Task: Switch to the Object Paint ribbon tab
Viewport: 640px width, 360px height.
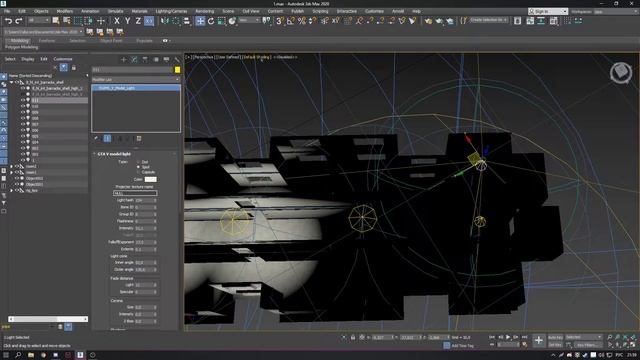Action: pos(111,41)
